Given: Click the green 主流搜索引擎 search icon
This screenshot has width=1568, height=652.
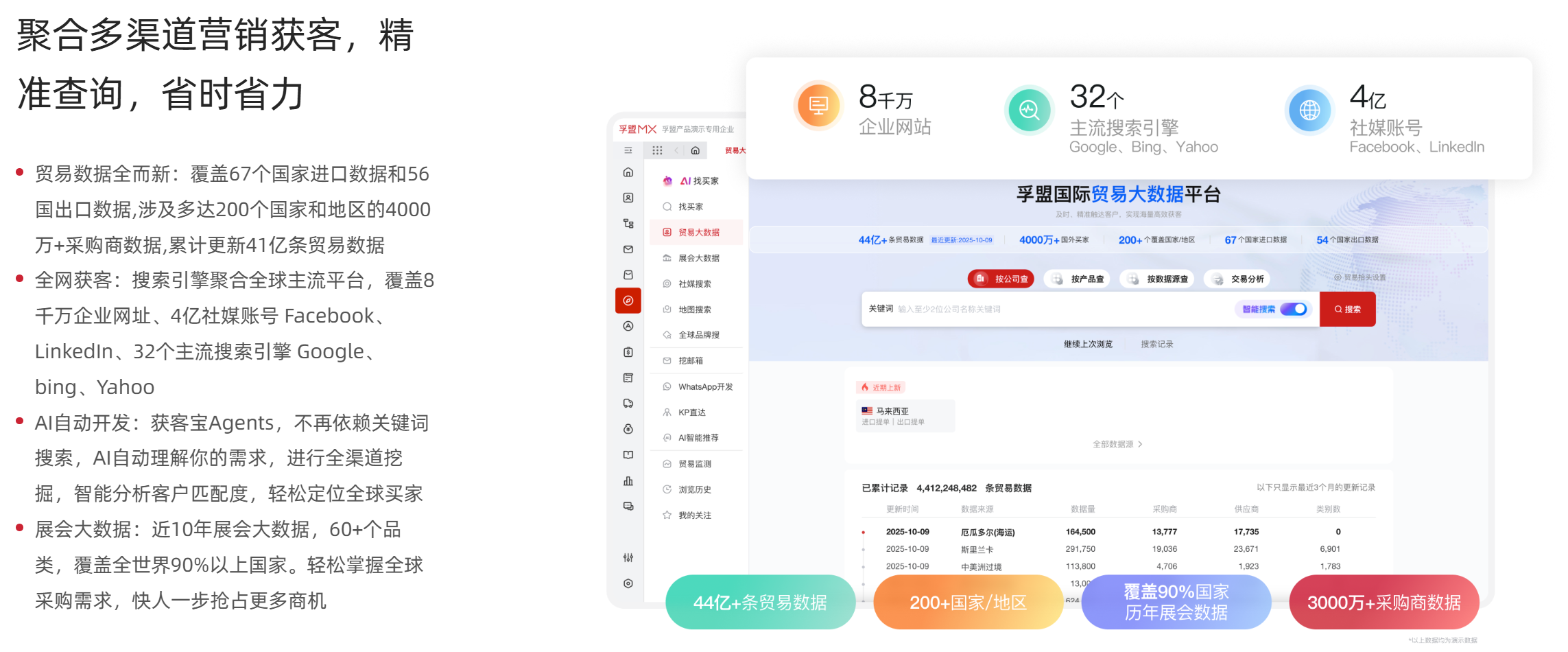Looking at the screenshot, I should [1029, 110].
